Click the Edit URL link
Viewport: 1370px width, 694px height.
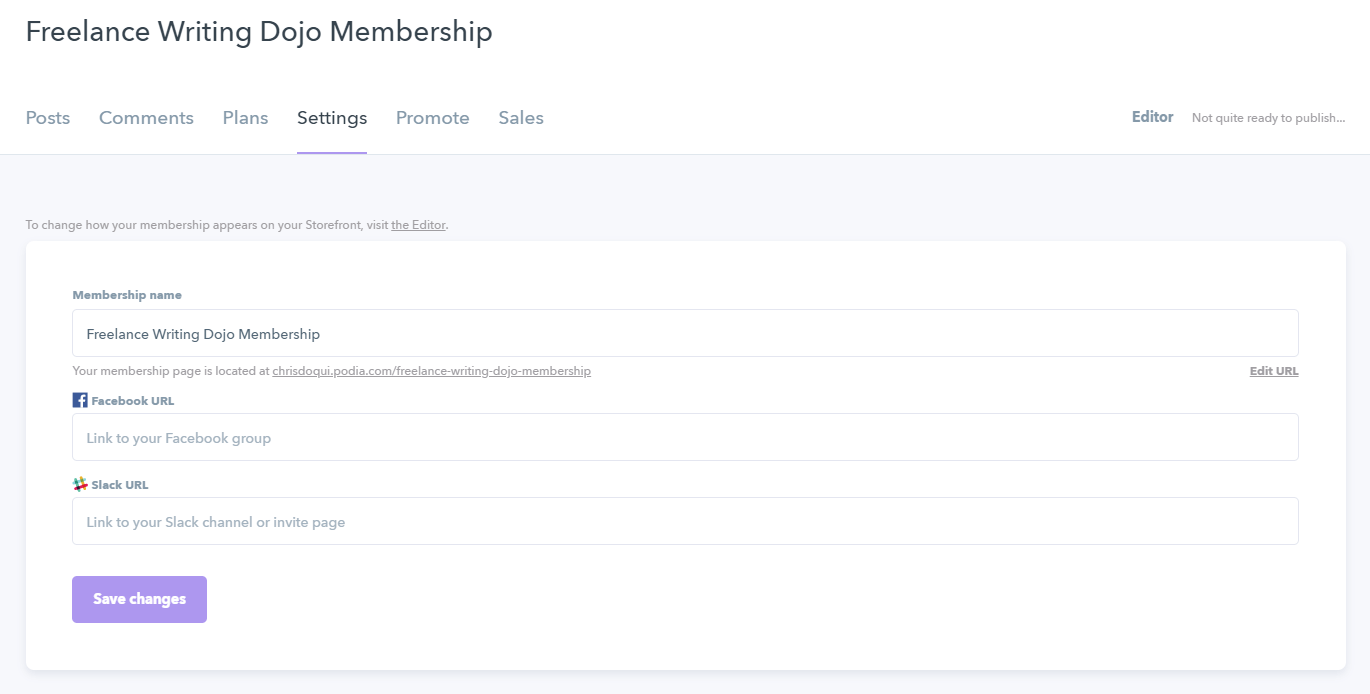coord(1273,371)
